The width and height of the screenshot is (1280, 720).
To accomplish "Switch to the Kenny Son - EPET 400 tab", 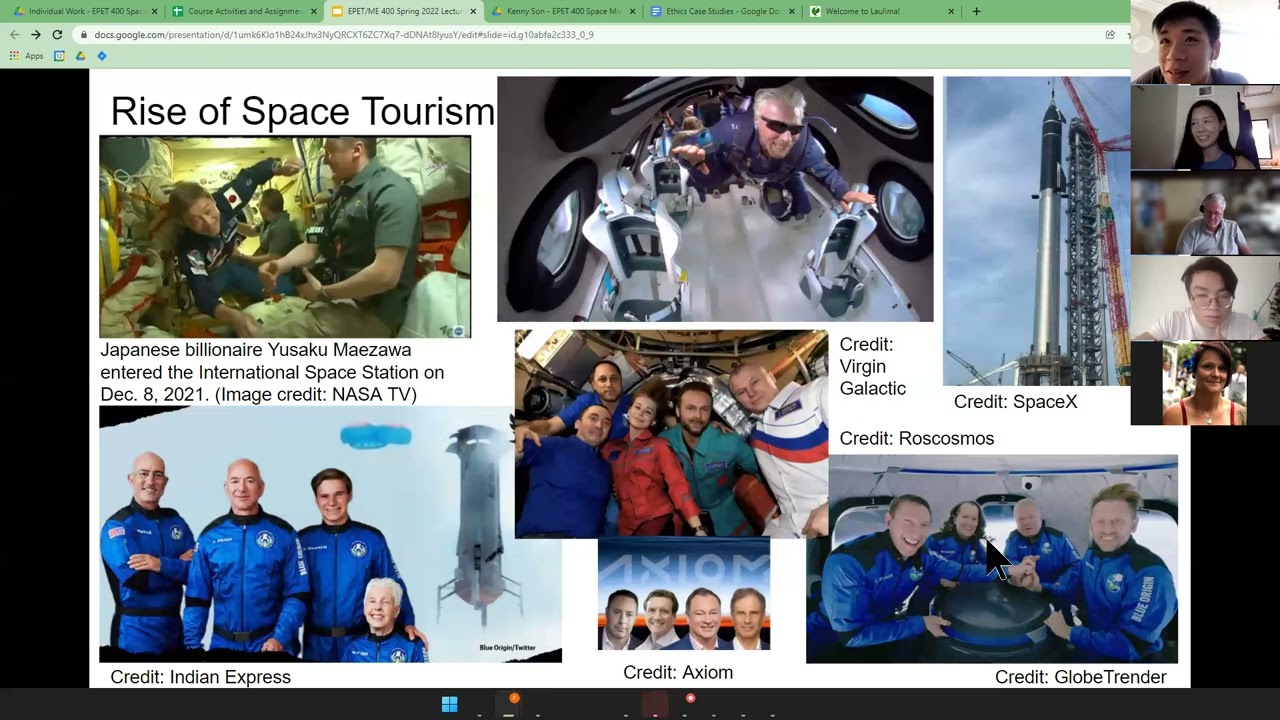I will pos(562,11).
